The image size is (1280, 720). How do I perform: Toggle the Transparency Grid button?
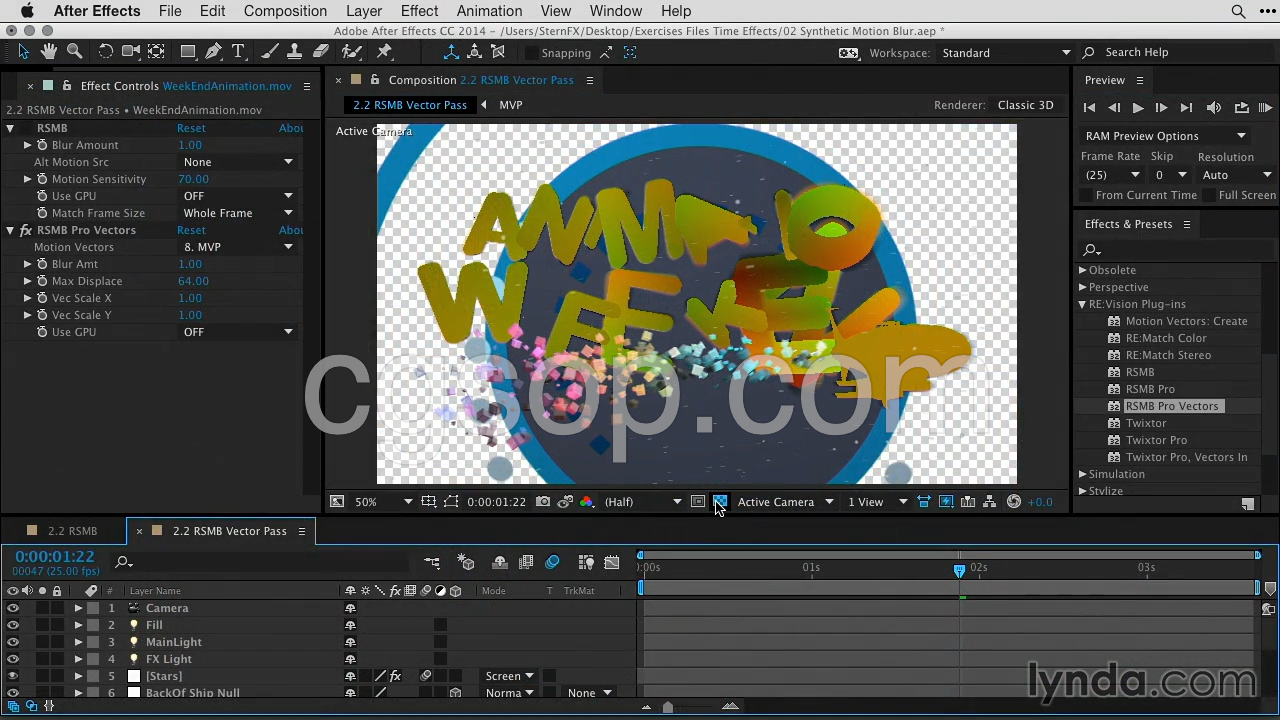pyautogui.click(x=720, y=502)
